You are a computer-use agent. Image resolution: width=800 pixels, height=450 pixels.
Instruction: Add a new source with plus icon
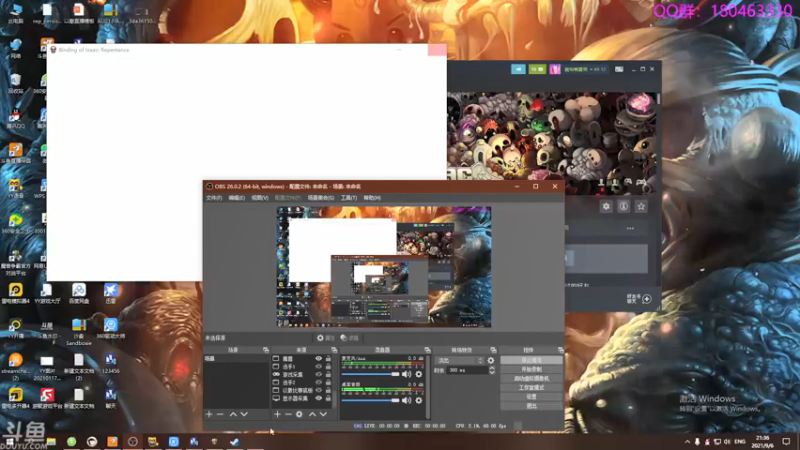pyautogui.click(x=277, y=414)
